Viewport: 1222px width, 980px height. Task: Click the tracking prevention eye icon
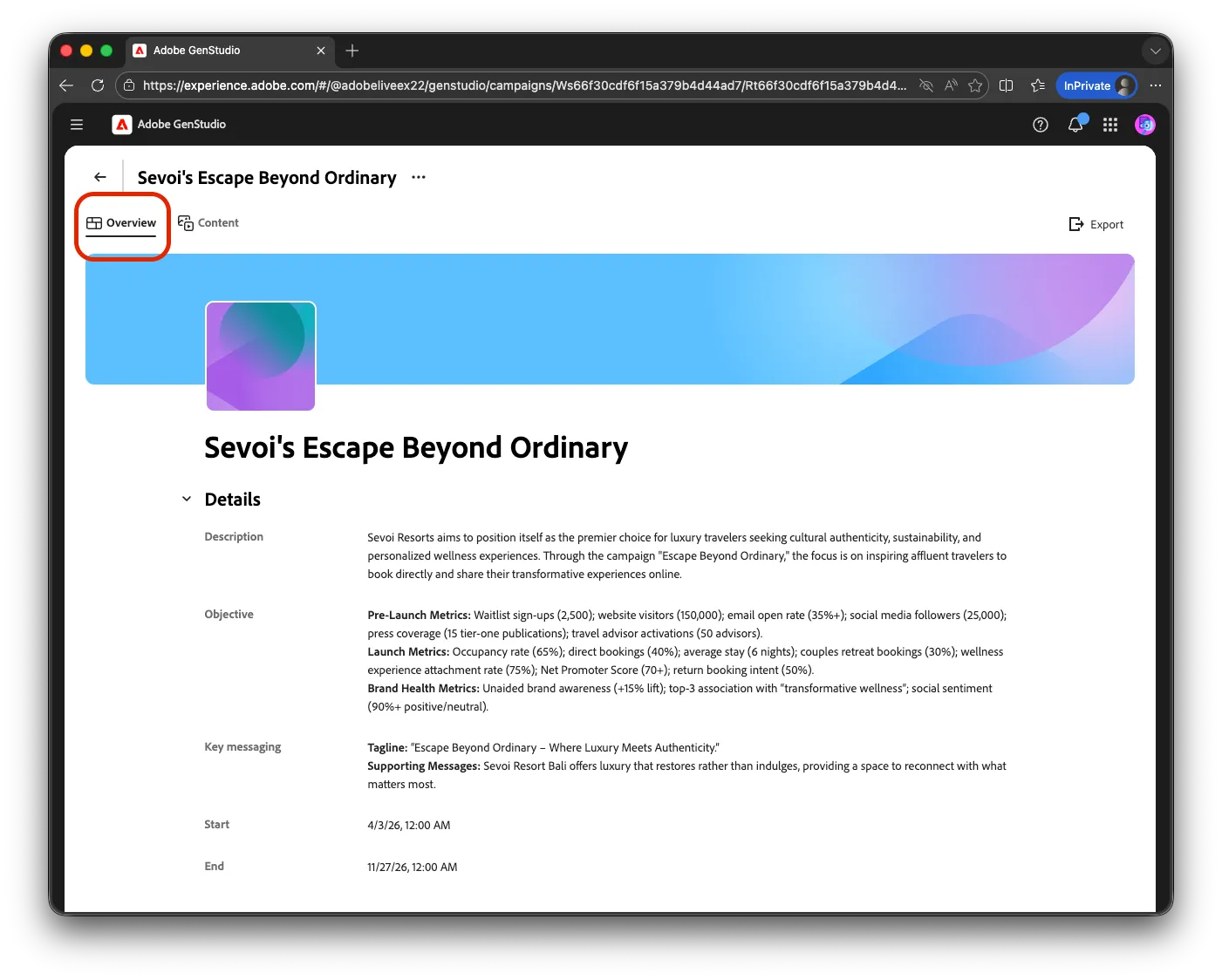pos(926,85)
